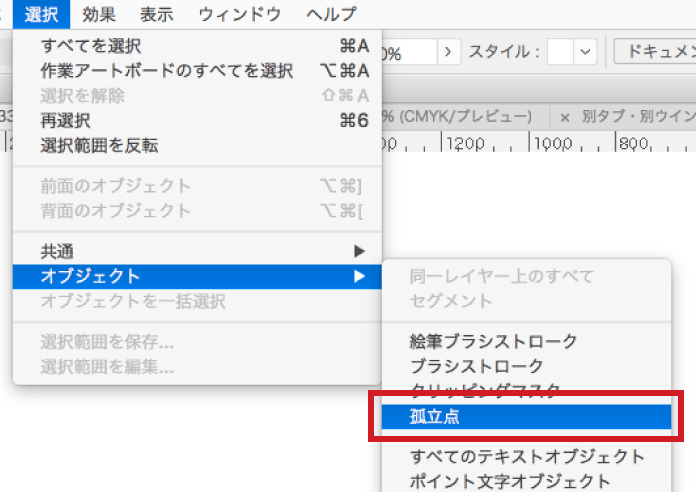Viewport: 696px width, 492px height.
Task: Open the 表示 menu
Action: point(155,14)
